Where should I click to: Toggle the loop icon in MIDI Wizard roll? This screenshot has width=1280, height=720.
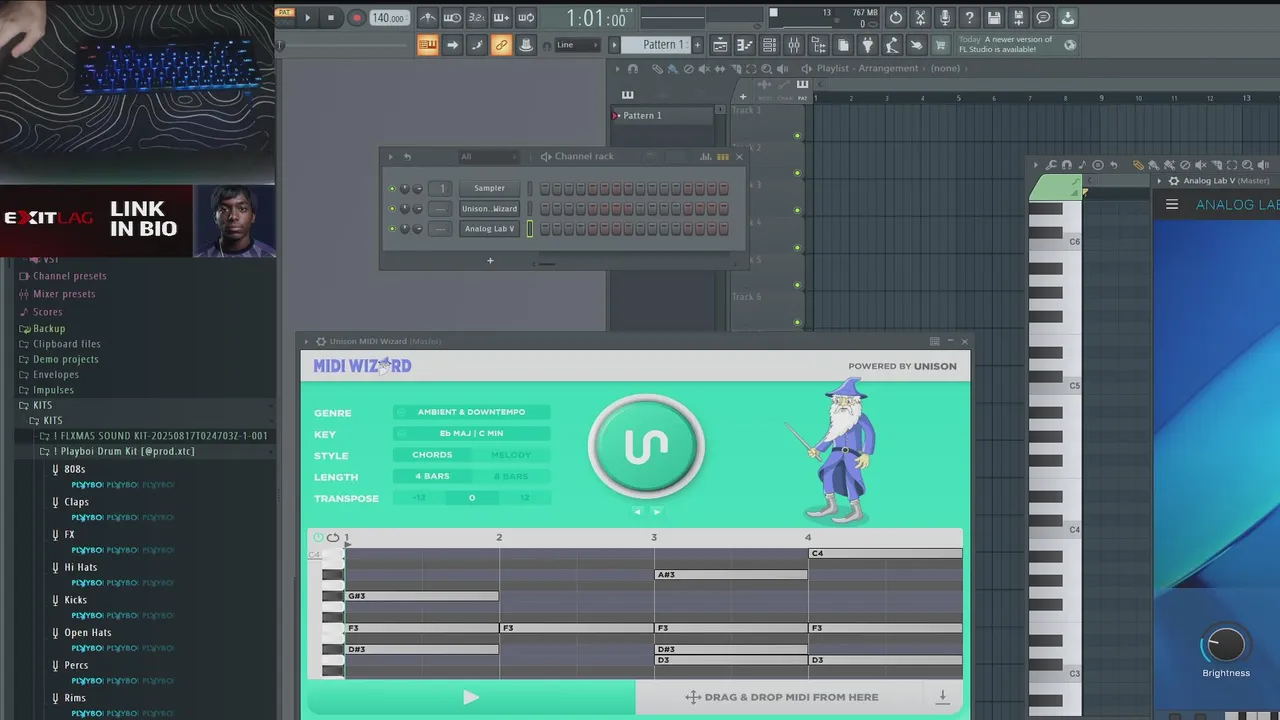333,538
